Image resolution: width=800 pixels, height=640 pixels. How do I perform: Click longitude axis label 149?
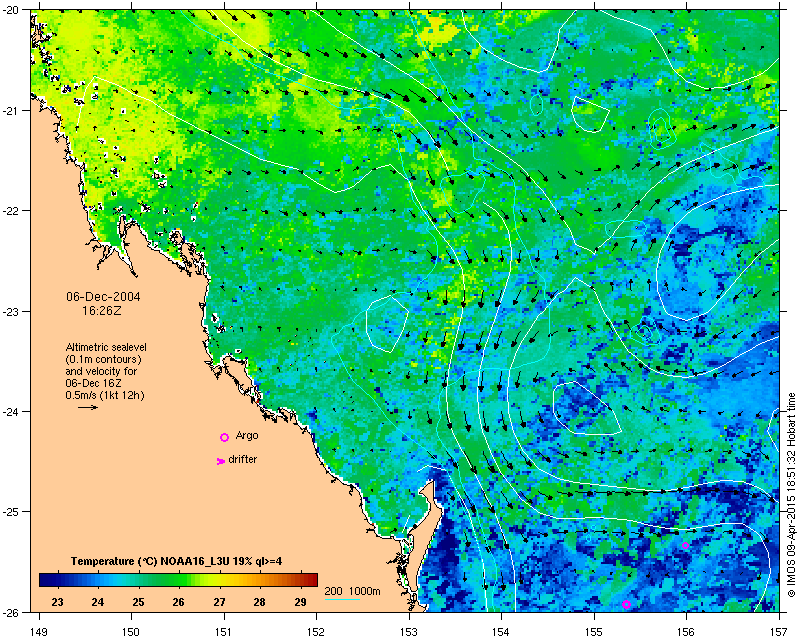point(39,632)
